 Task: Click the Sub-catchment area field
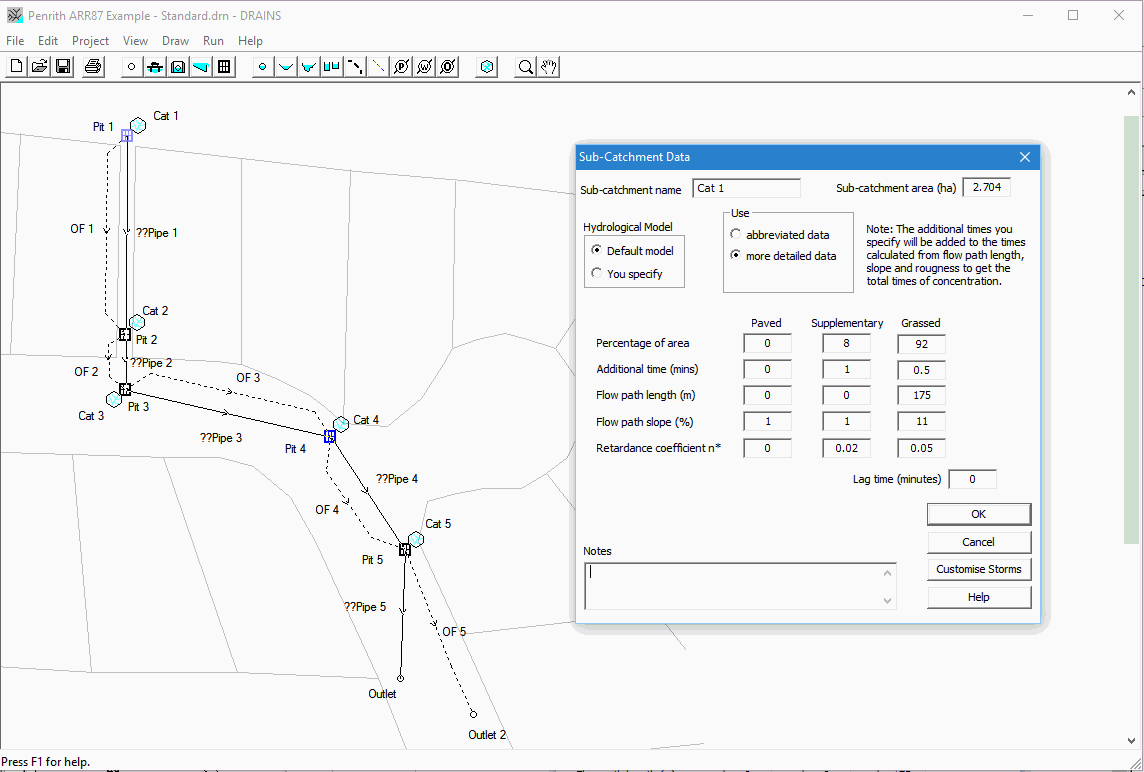click(x=986, y=188)
